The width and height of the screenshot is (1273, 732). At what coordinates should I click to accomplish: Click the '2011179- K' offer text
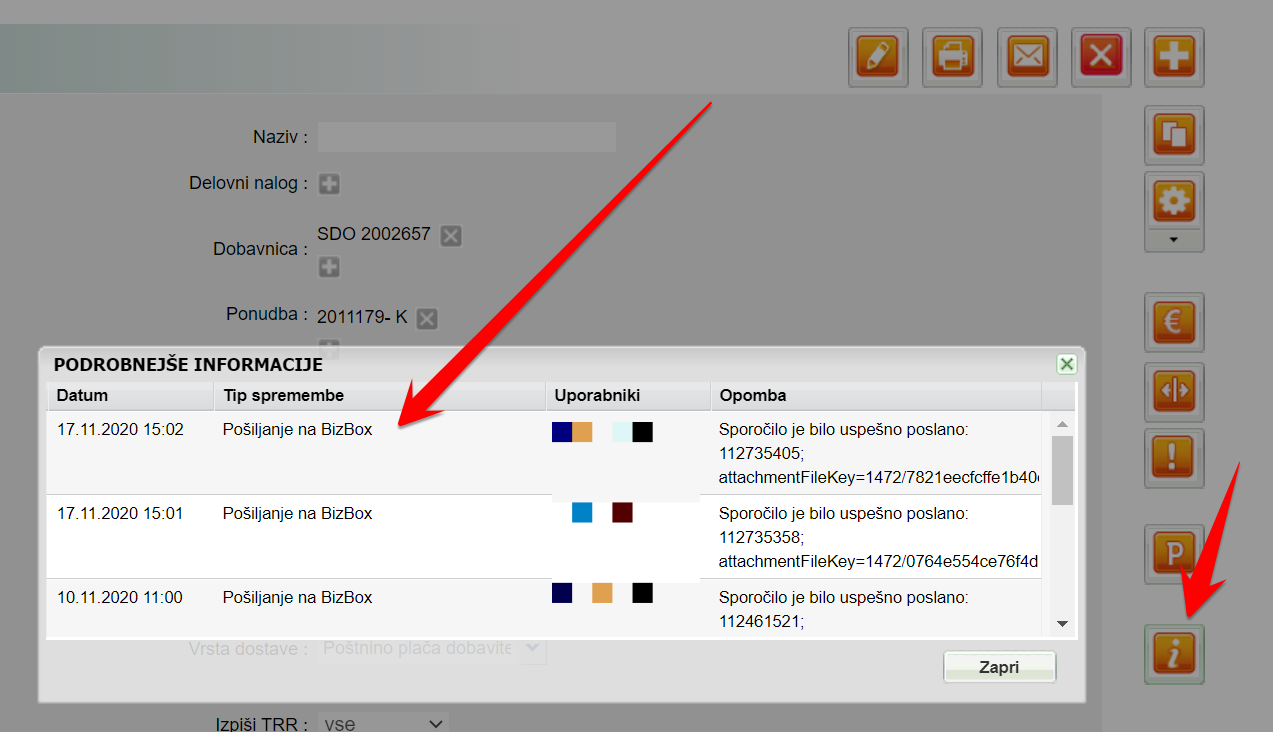pyautogui.click(x=362, y=318)
